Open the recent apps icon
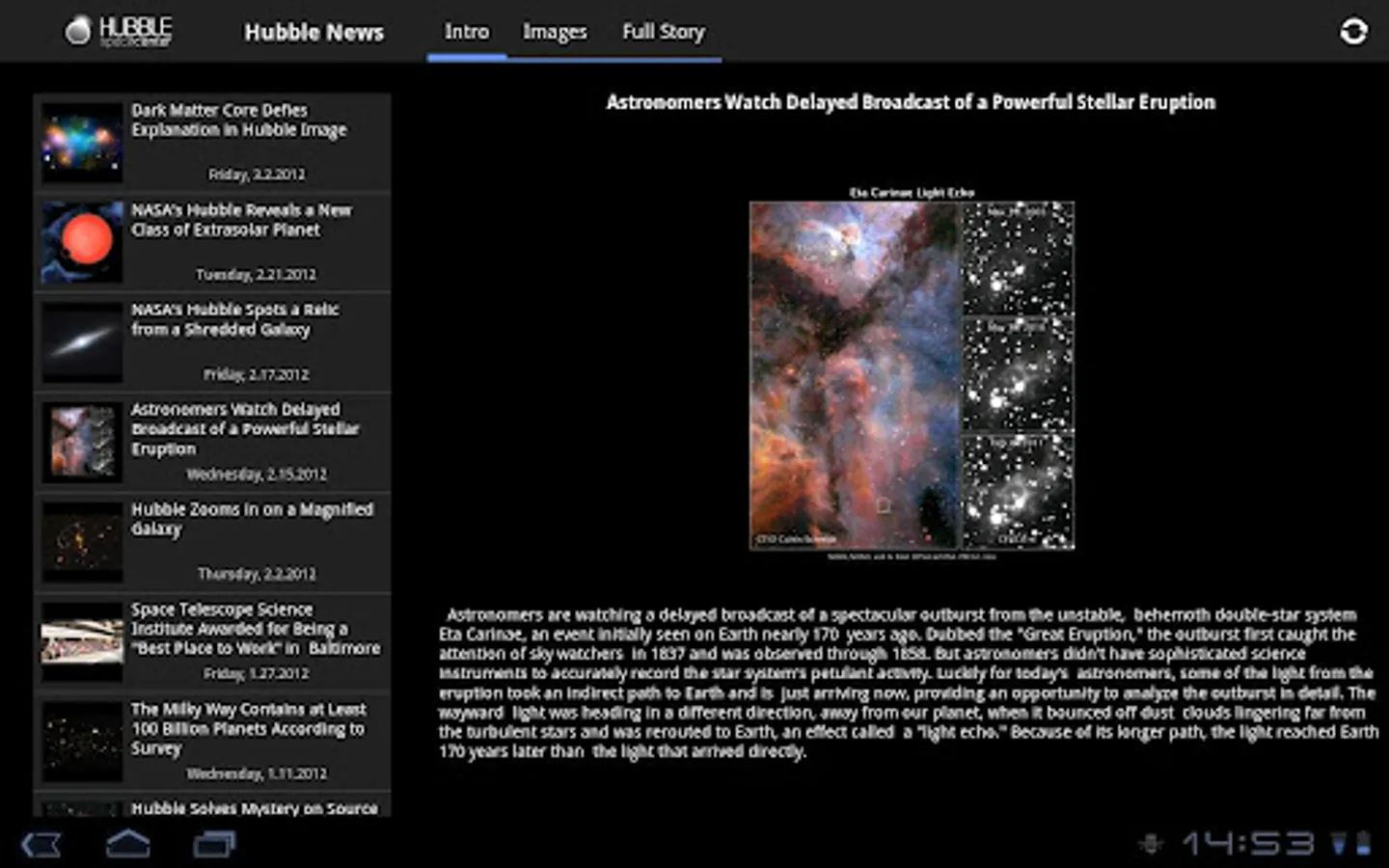 (214, 845)
